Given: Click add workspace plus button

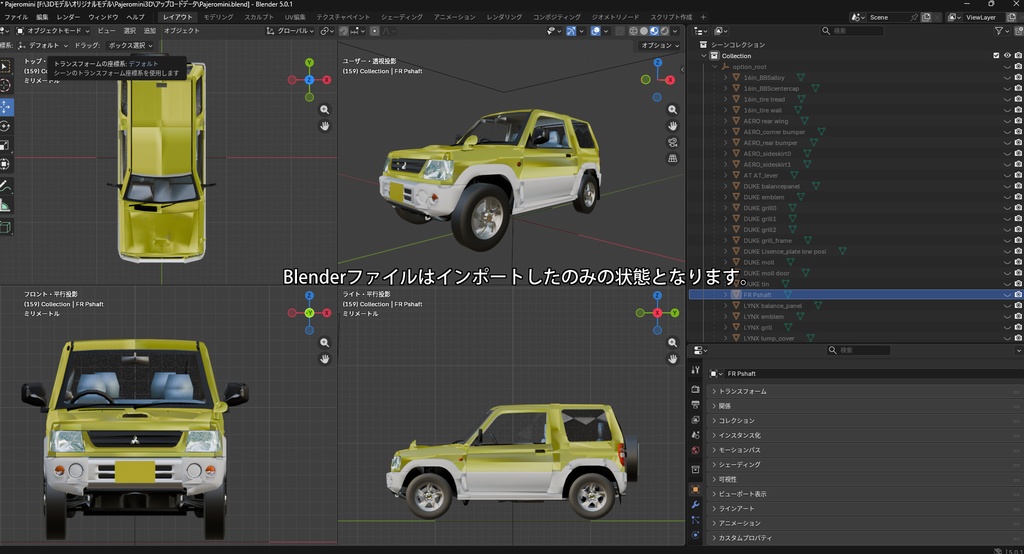Looking at the screenshot, I should tap(703, 17).
